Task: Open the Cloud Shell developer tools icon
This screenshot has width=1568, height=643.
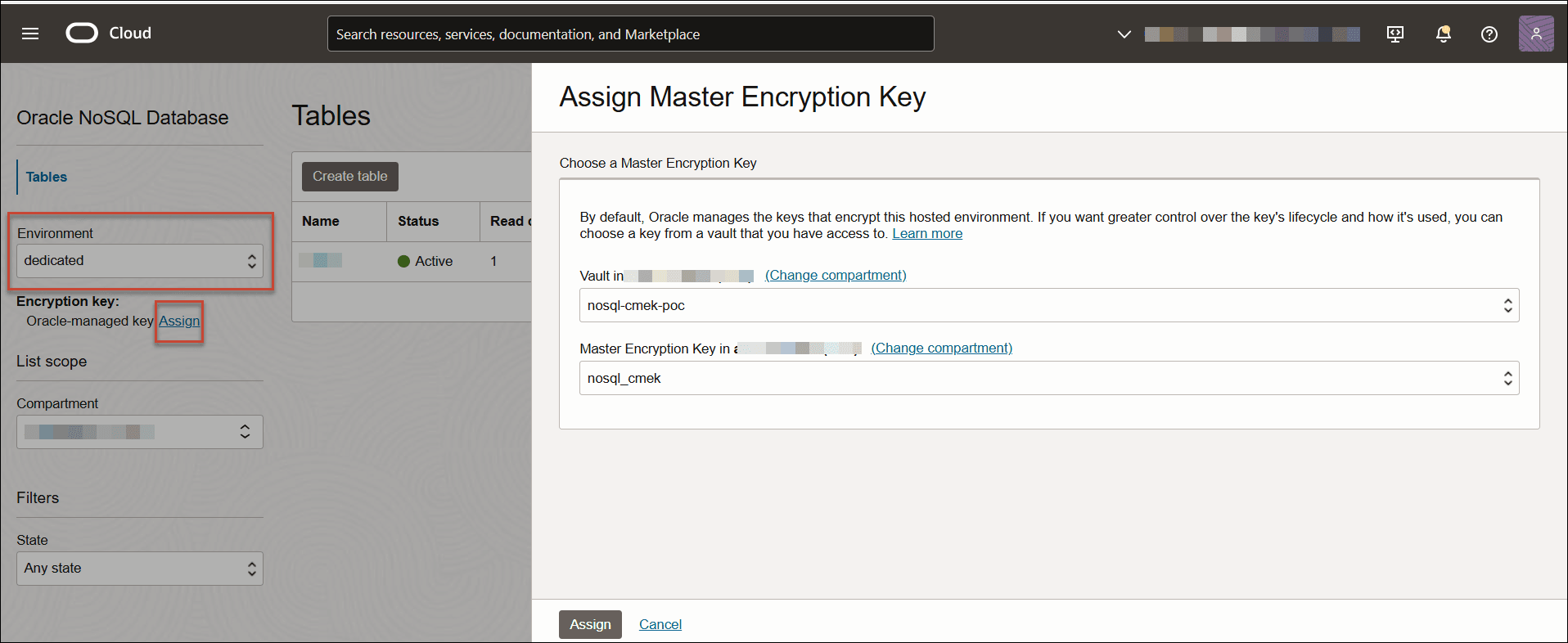Action: point(1395,34)
